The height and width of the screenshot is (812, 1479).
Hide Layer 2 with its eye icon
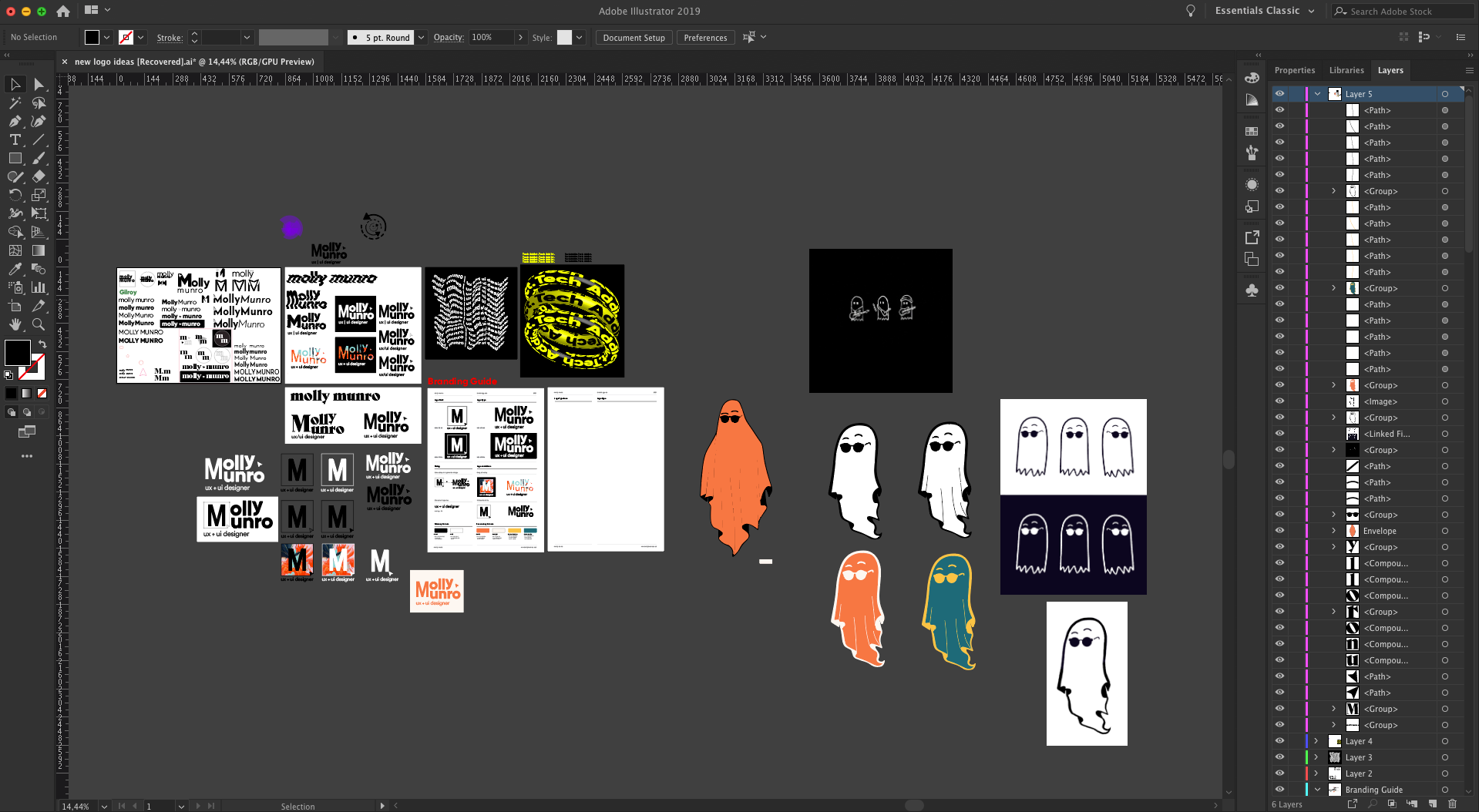[x=1279, y=773]
